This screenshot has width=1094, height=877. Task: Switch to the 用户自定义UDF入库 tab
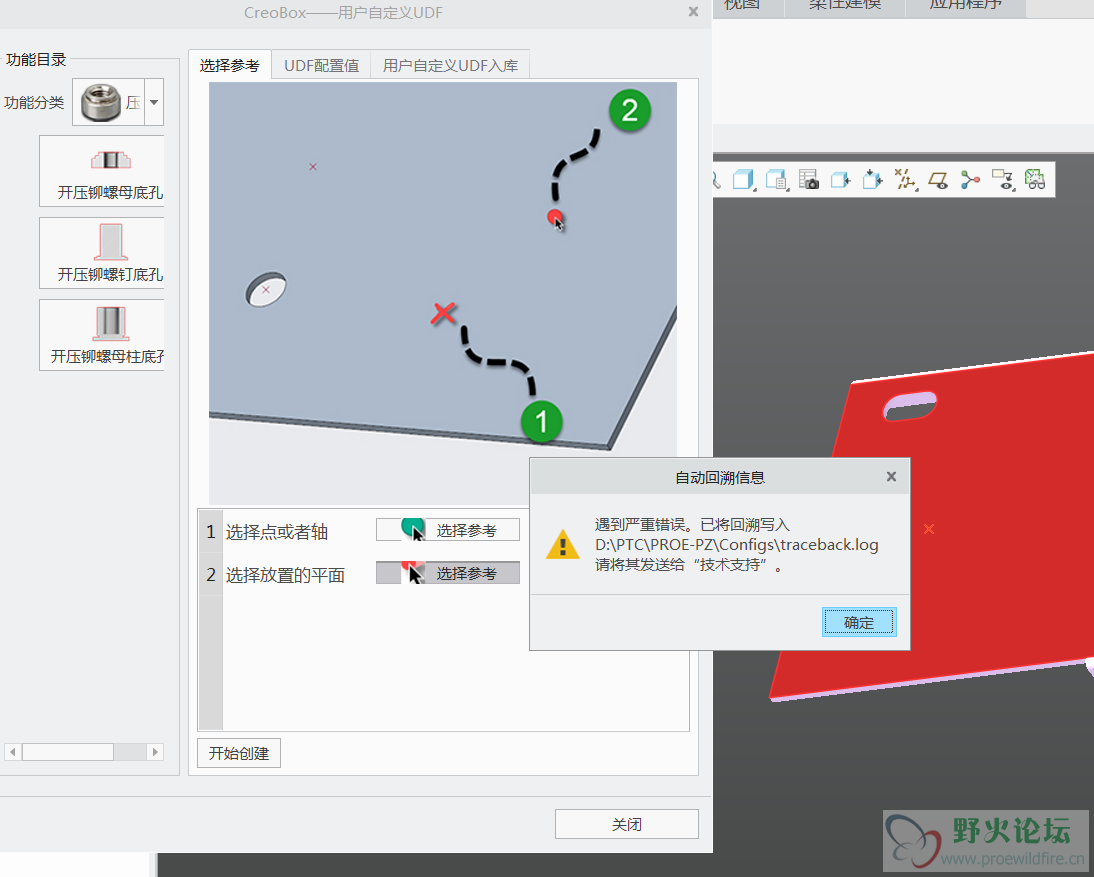[450, 66]
